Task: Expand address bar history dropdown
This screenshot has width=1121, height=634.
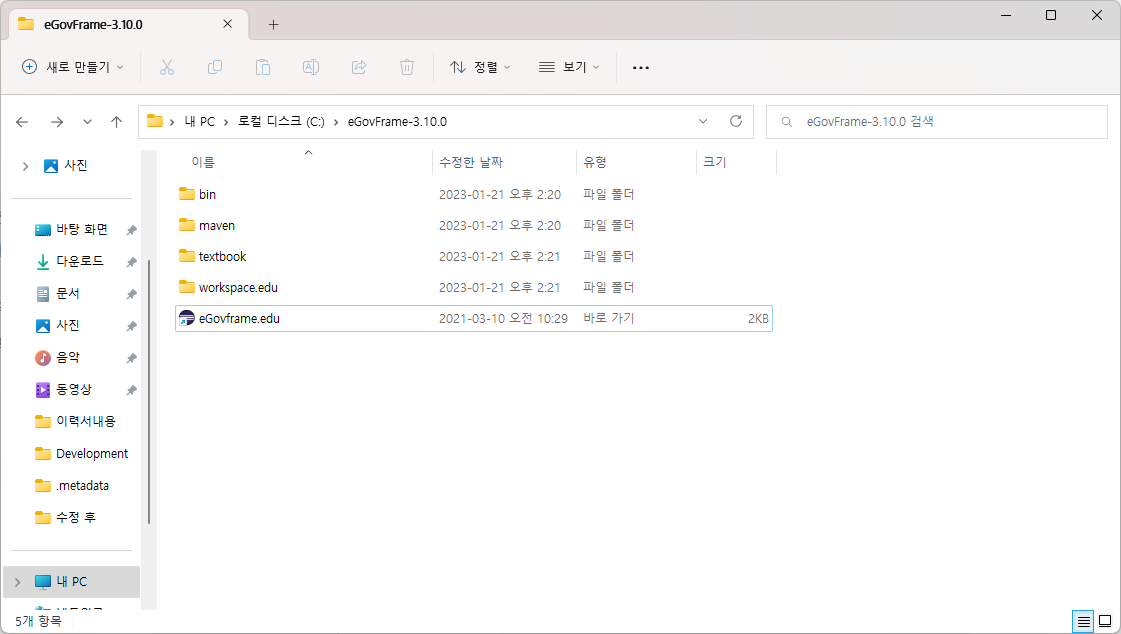Action: point(703,122)
